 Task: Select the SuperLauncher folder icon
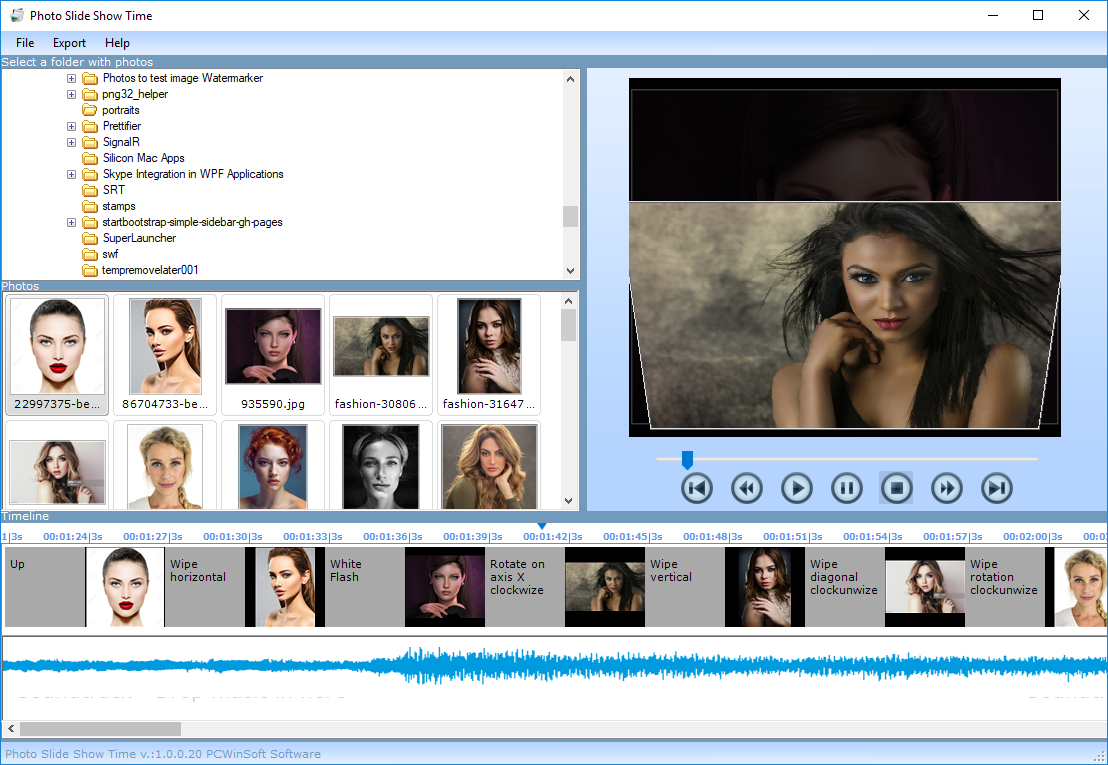click(x=90, y=238)
